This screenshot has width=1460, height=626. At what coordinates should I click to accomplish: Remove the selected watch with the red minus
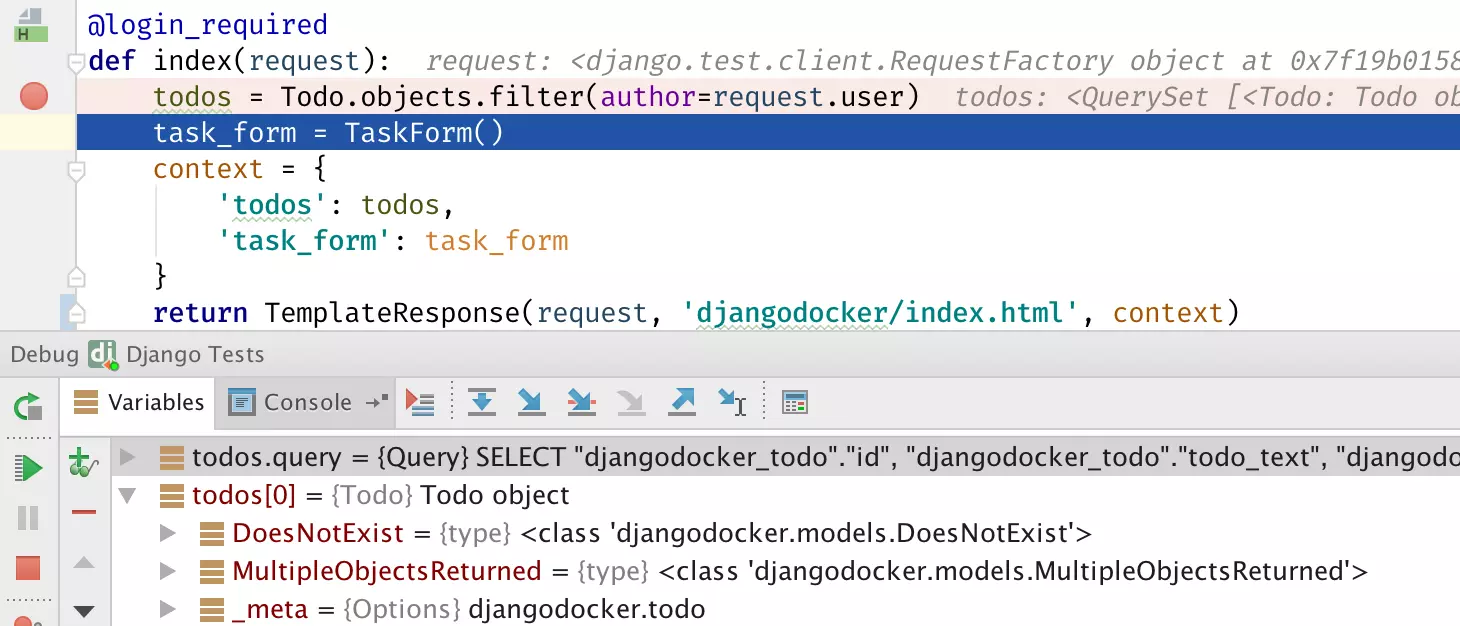84,512
